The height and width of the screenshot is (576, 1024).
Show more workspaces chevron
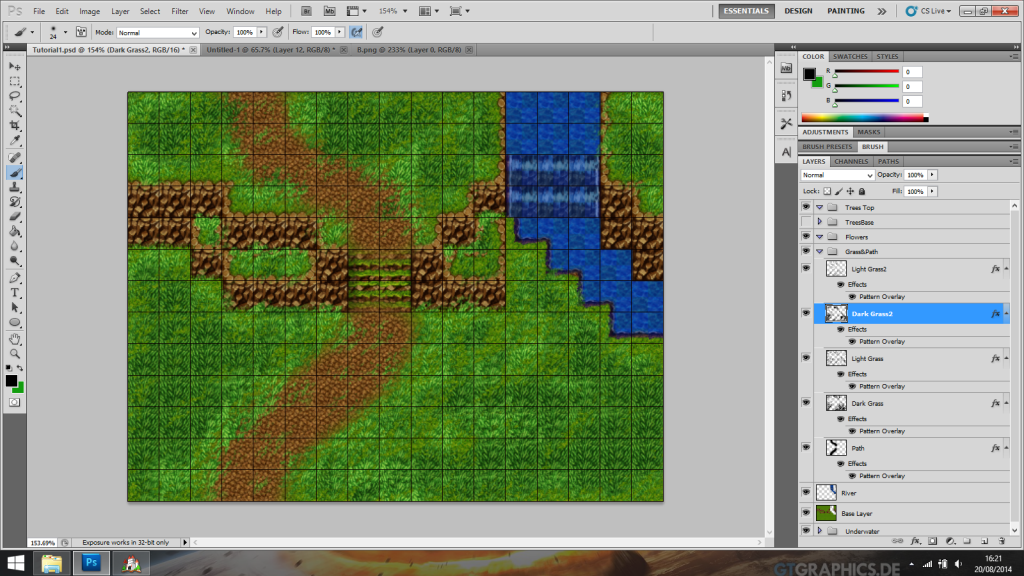pyautogui.click(x=882, y=11)
